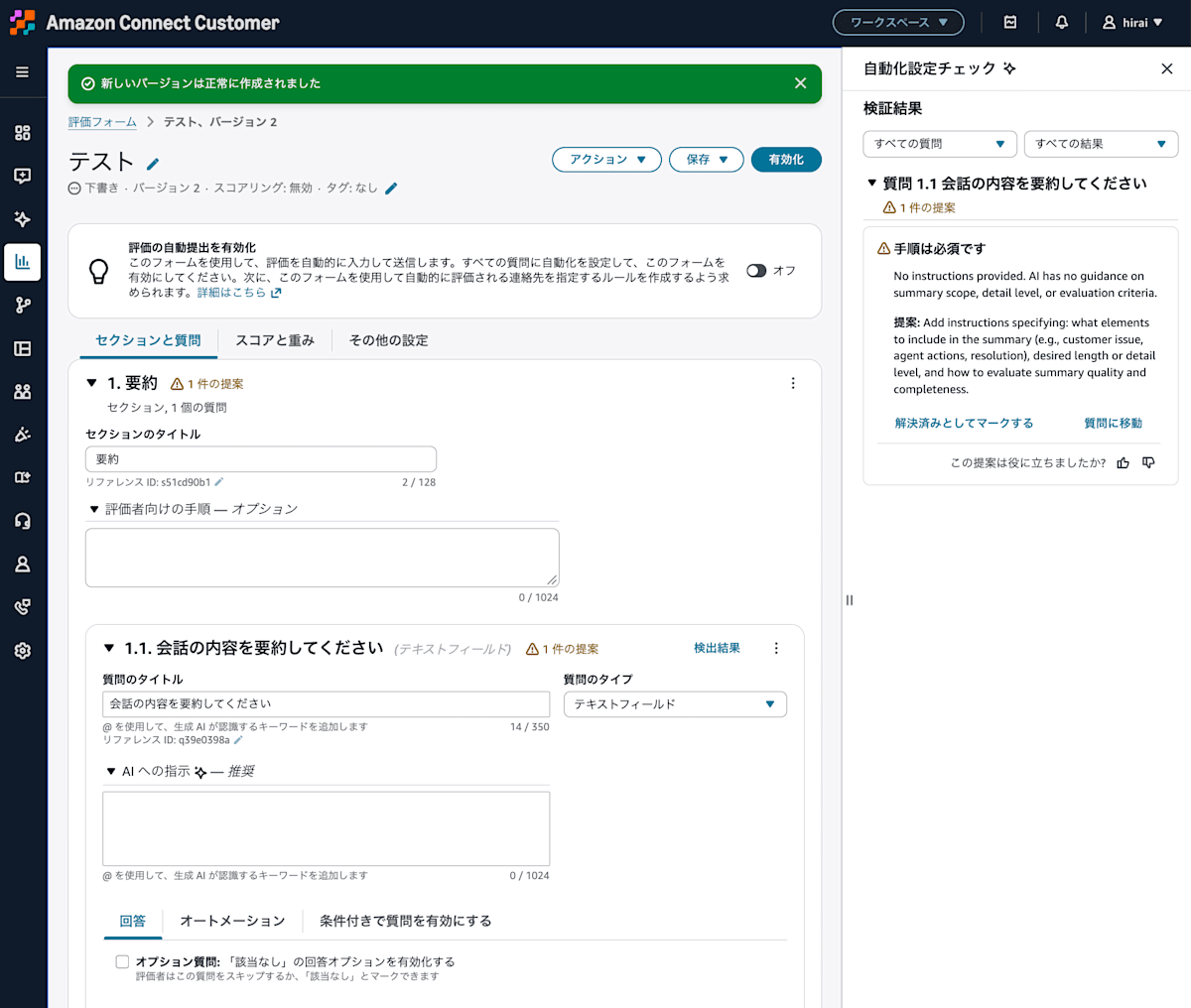The image size is (1191, 1008).
Task: Open the settings gear sidebar icon
Action: (22, 651)
